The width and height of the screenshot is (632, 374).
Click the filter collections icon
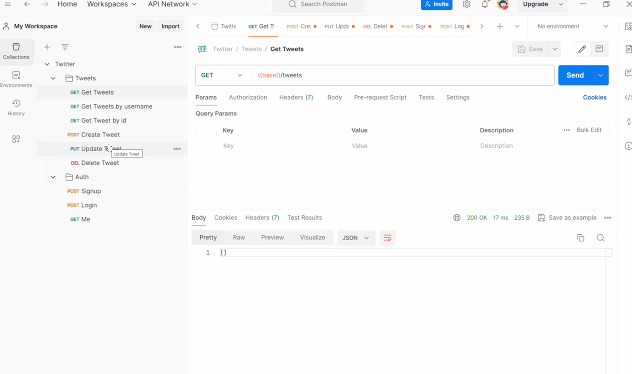pyautogui.click(x=64, y=47)
